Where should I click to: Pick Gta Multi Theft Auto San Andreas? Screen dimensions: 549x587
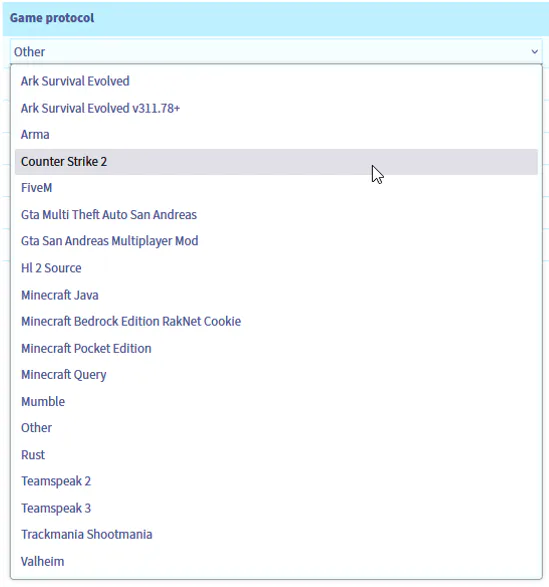pos(276,215)
